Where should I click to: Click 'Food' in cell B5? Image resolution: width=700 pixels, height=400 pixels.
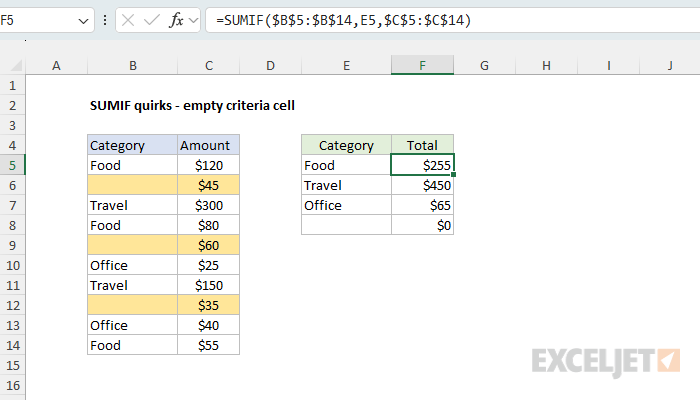coord(133,165)
